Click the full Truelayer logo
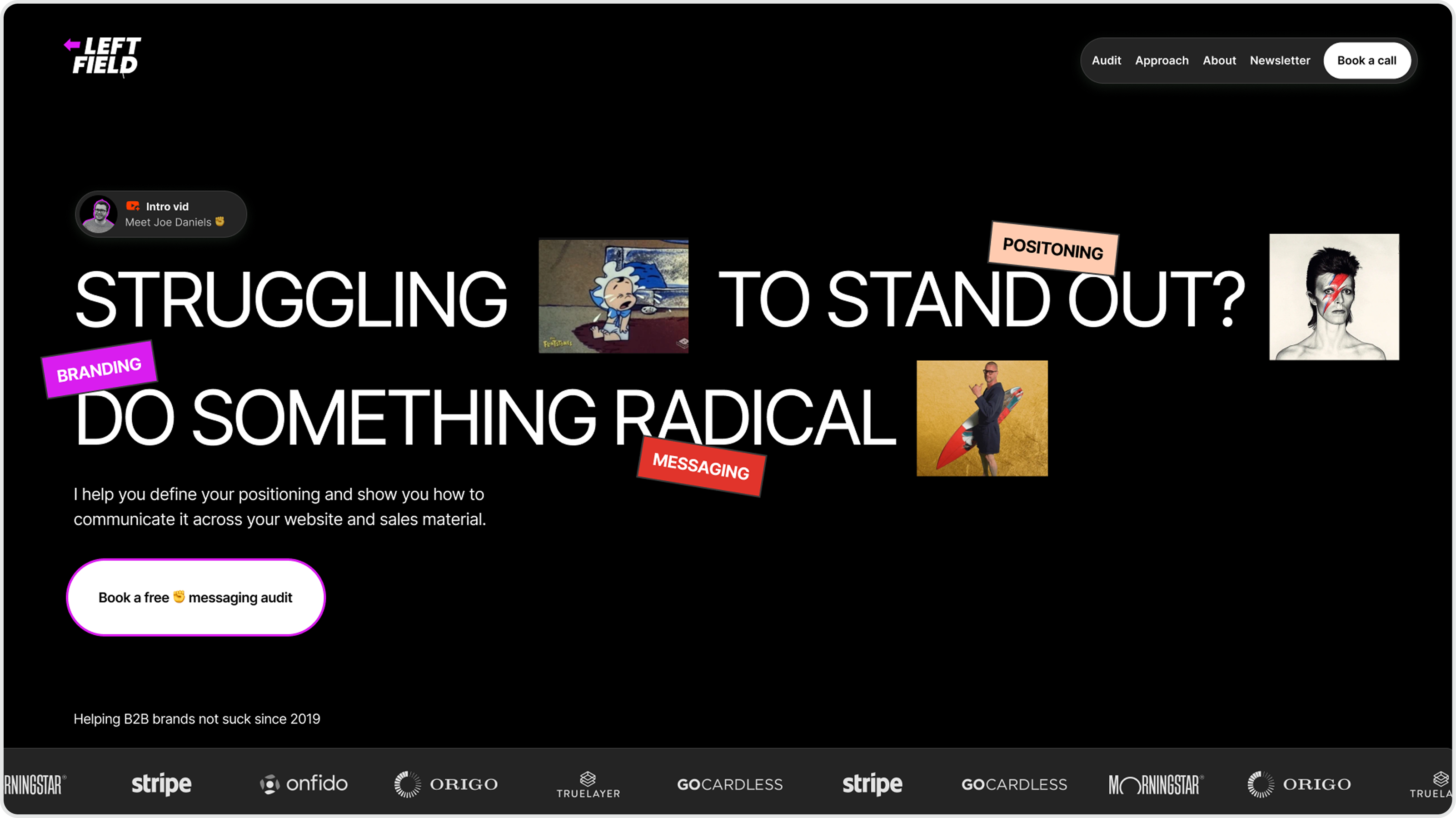 tap(588, 785)
